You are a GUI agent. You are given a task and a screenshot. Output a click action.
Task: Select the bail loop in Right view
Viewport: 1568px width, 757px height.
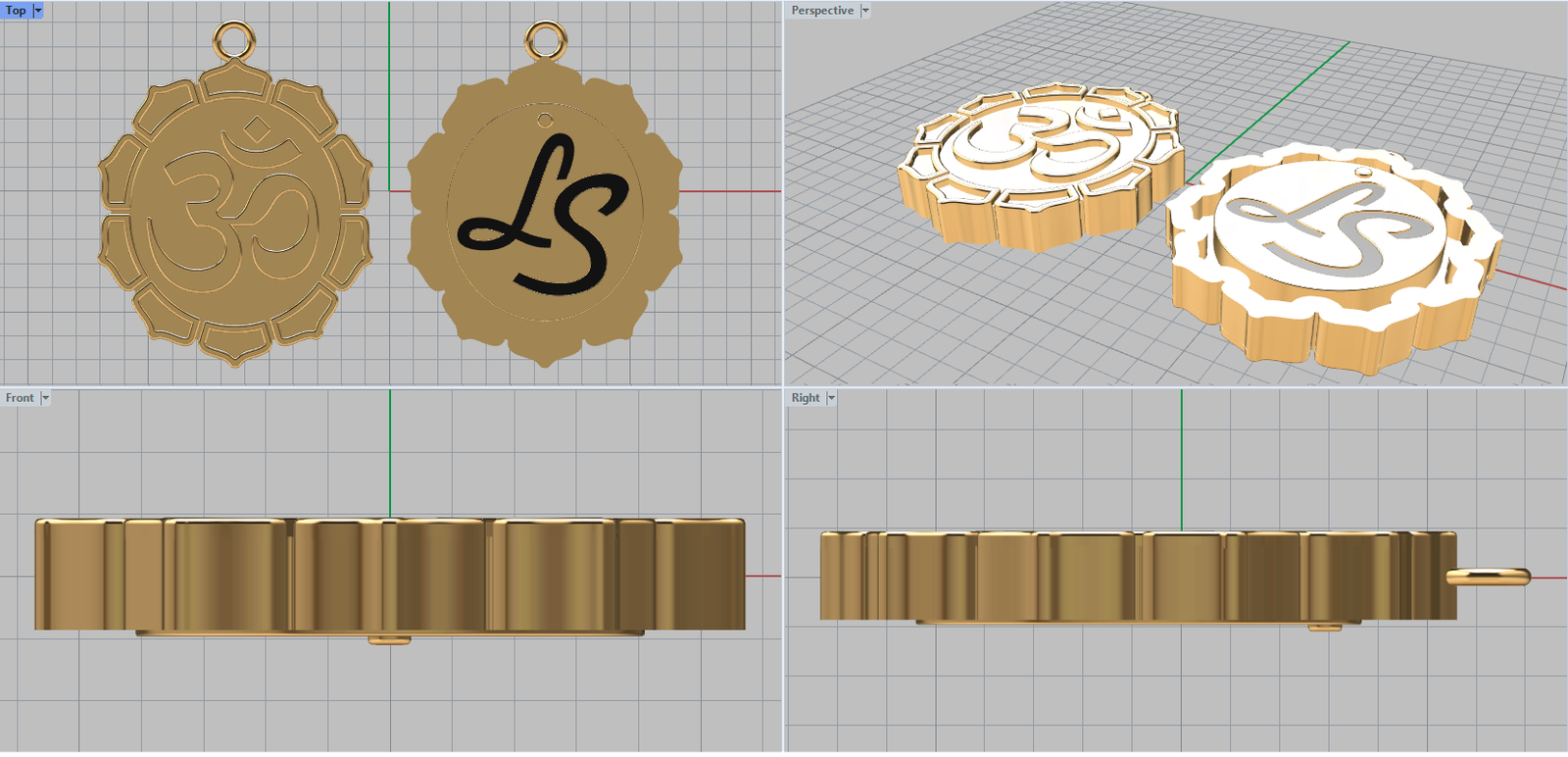pos(1490,578)
